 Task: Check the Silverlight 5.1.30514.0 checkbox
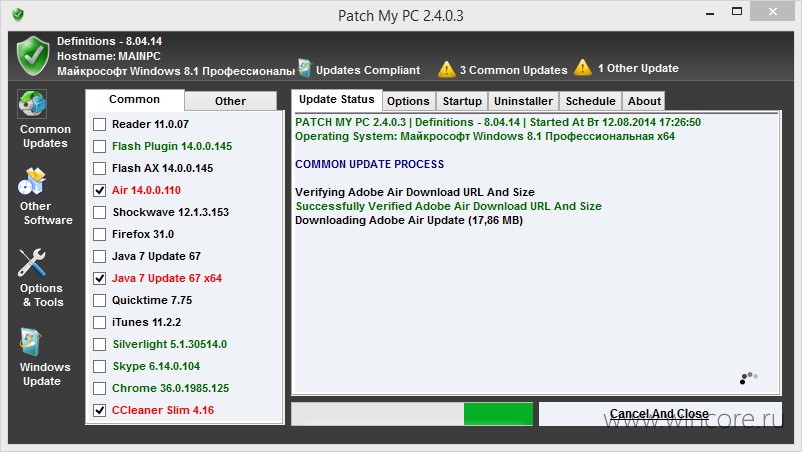[99, 344]
